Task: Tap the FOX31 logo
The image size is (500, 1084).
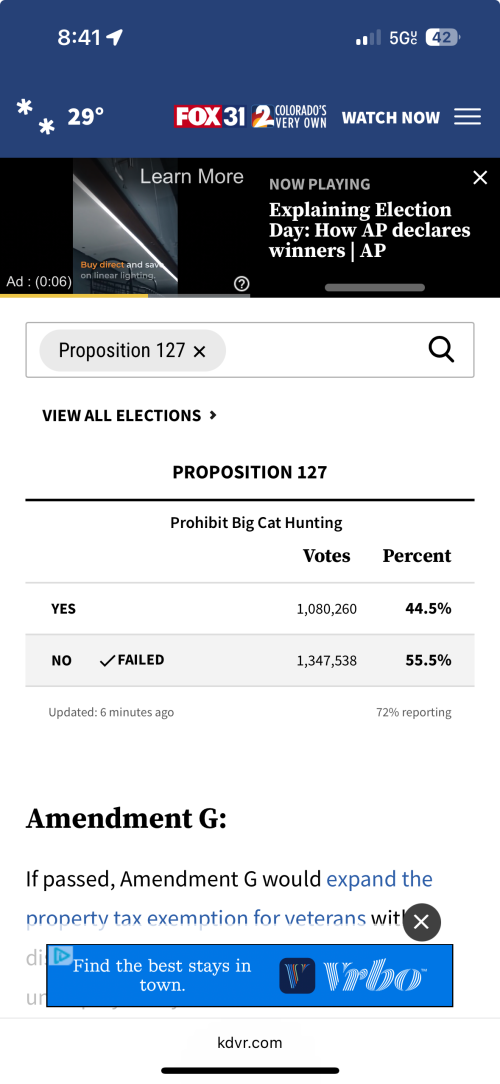Action: 210,117
